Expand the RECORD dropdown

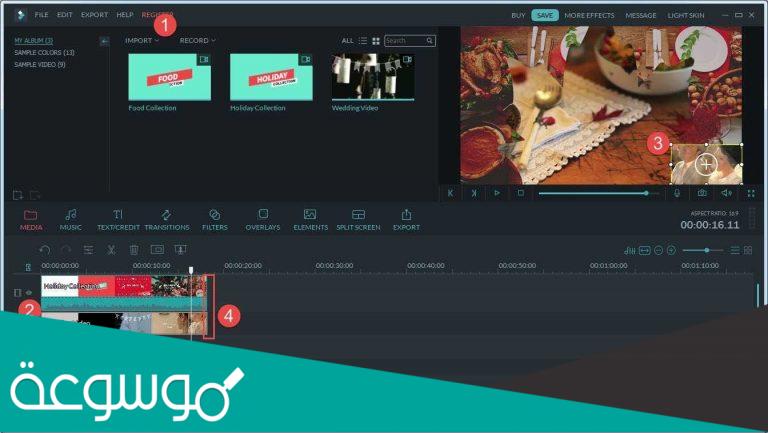click(x=197, y=40)
